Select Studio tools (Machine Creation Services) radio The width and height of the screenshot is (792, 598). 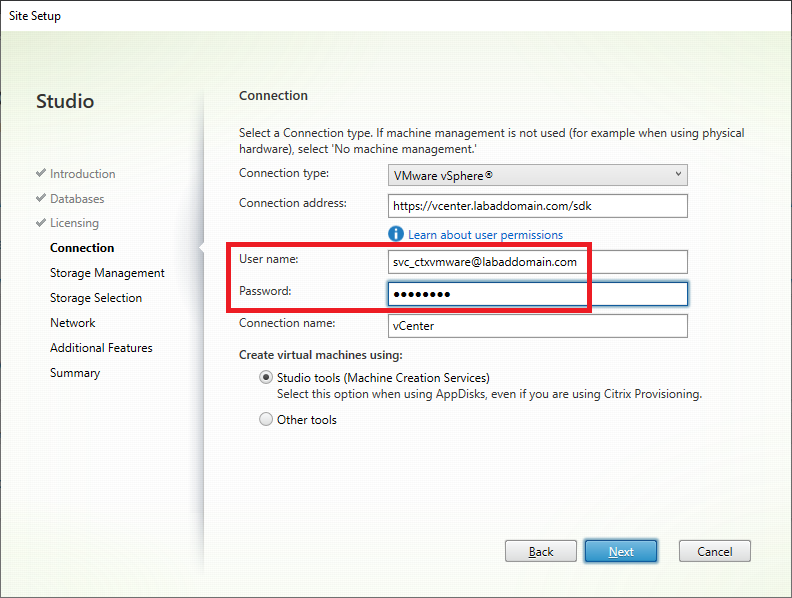(x=266, y=378)
